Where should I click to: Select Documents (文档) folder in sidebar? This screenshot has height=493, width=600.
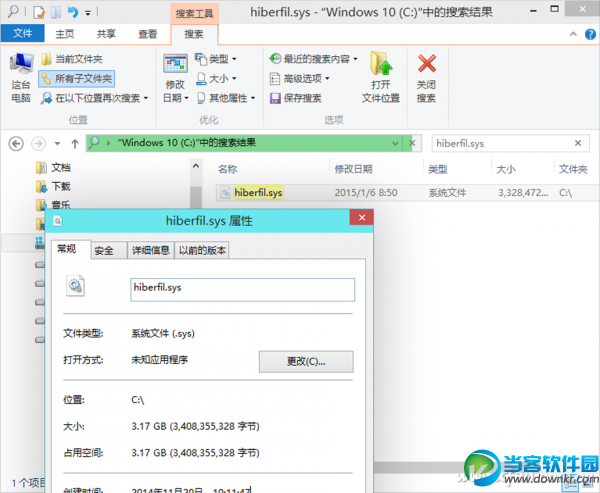[53, 167]
